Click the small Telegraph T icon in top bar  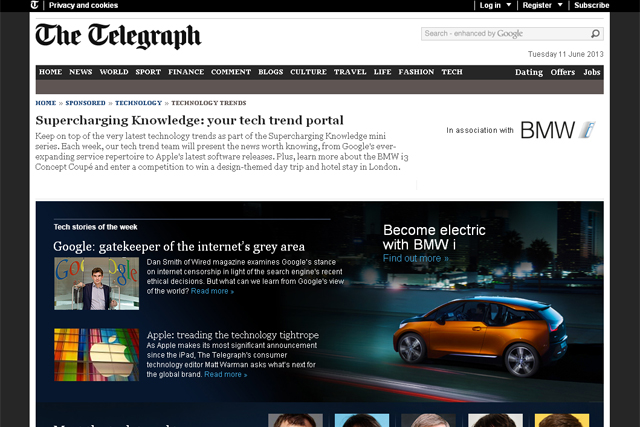coord(35,5)
